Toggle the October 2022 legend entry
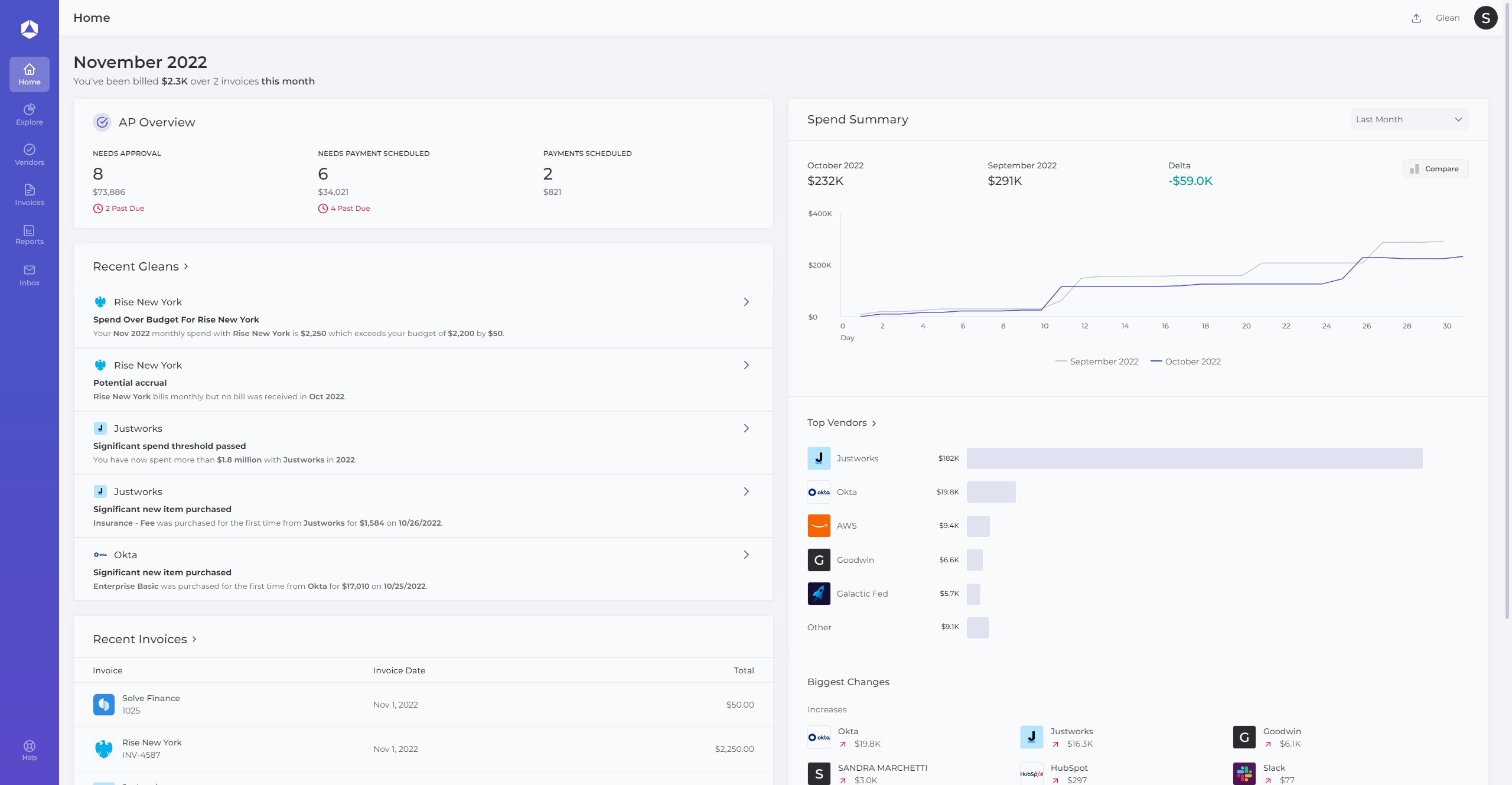The height and width of the screenshot is (785, 1512). pos(1186,361)
